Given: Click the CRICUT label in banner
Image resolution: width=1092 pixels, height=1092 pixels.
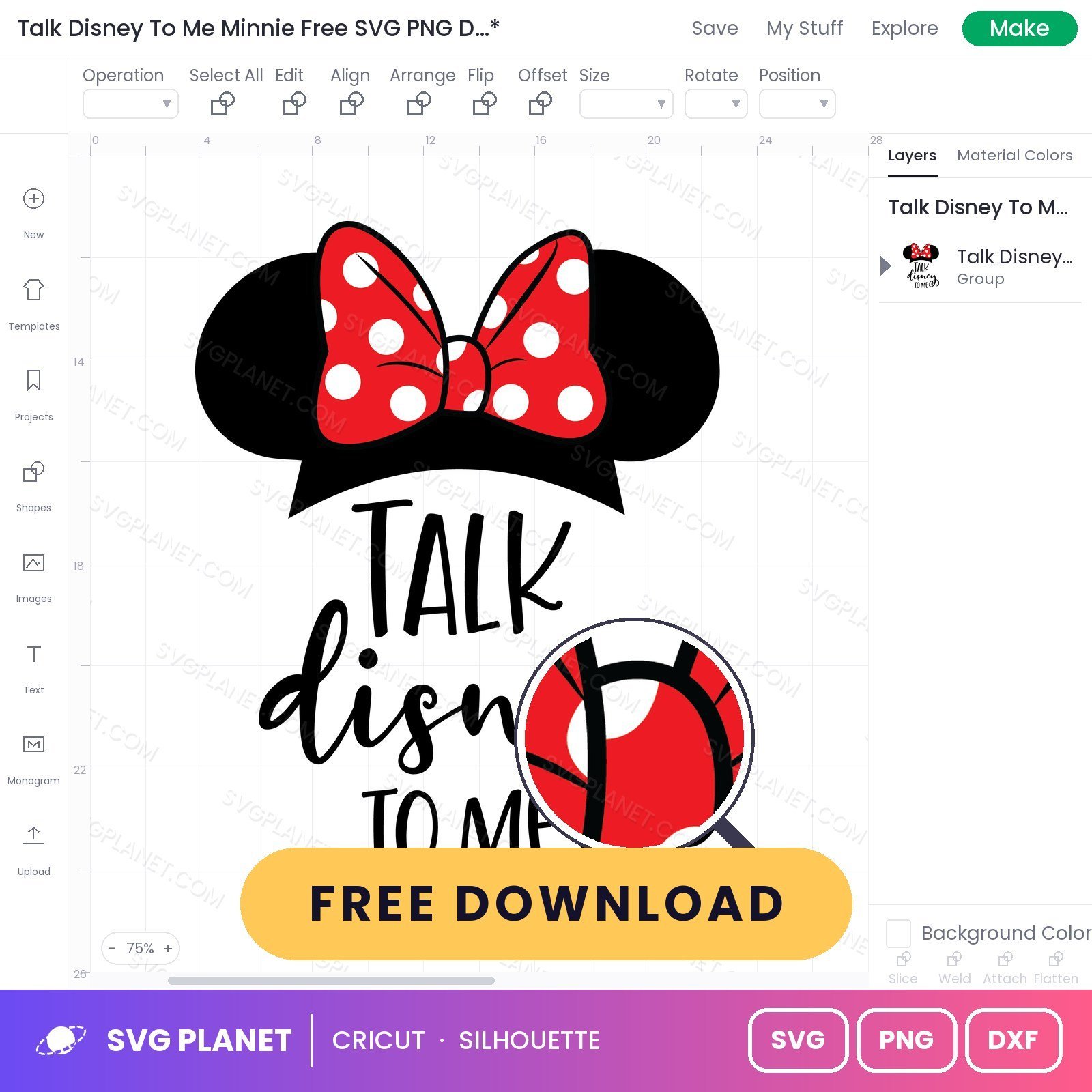Looking at the screenshot, I should 378,1040.
